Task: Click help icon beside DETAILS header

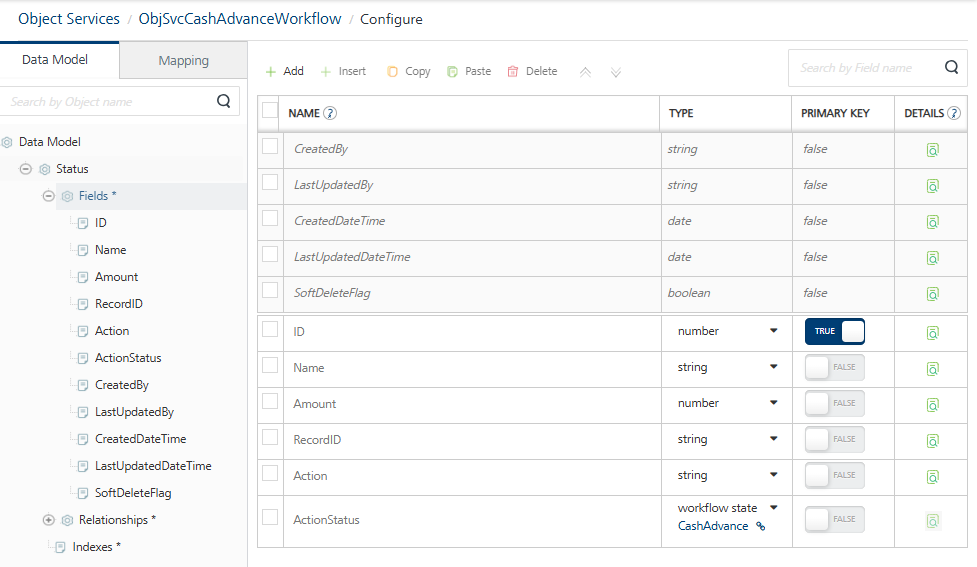Action: [x=954, y=114]
